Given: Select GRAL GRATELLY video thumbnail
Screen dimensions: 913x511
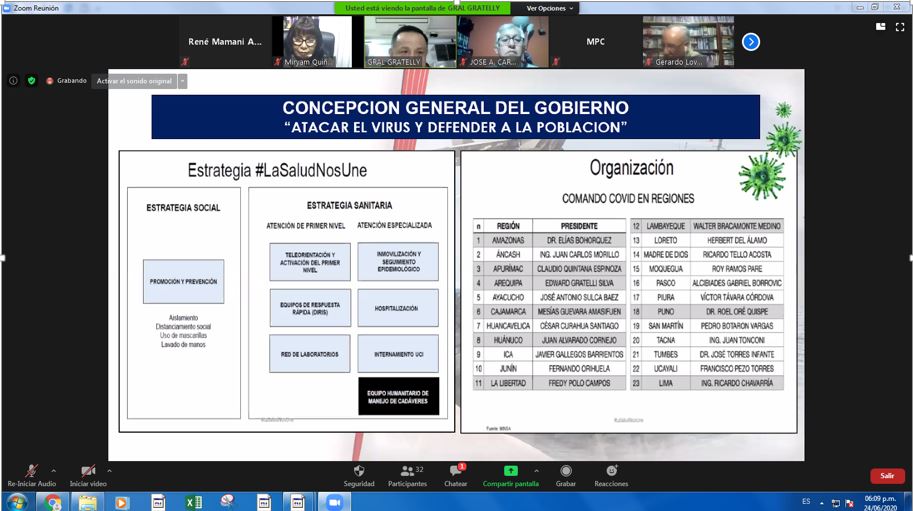Looking at the screenshot, I should (x=396, y=42).
